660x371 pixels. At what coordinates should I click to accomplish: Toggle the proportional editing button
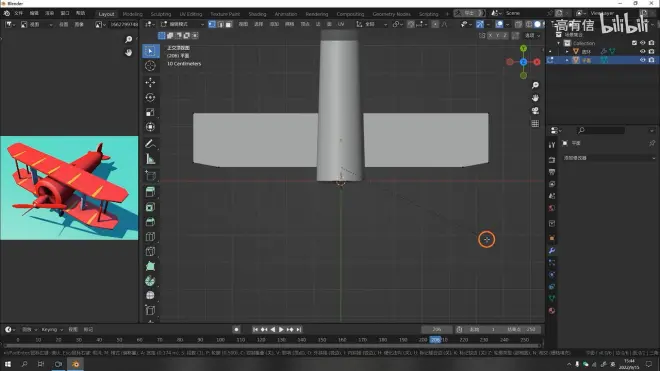pyautogui.click(x=435, y=24)
